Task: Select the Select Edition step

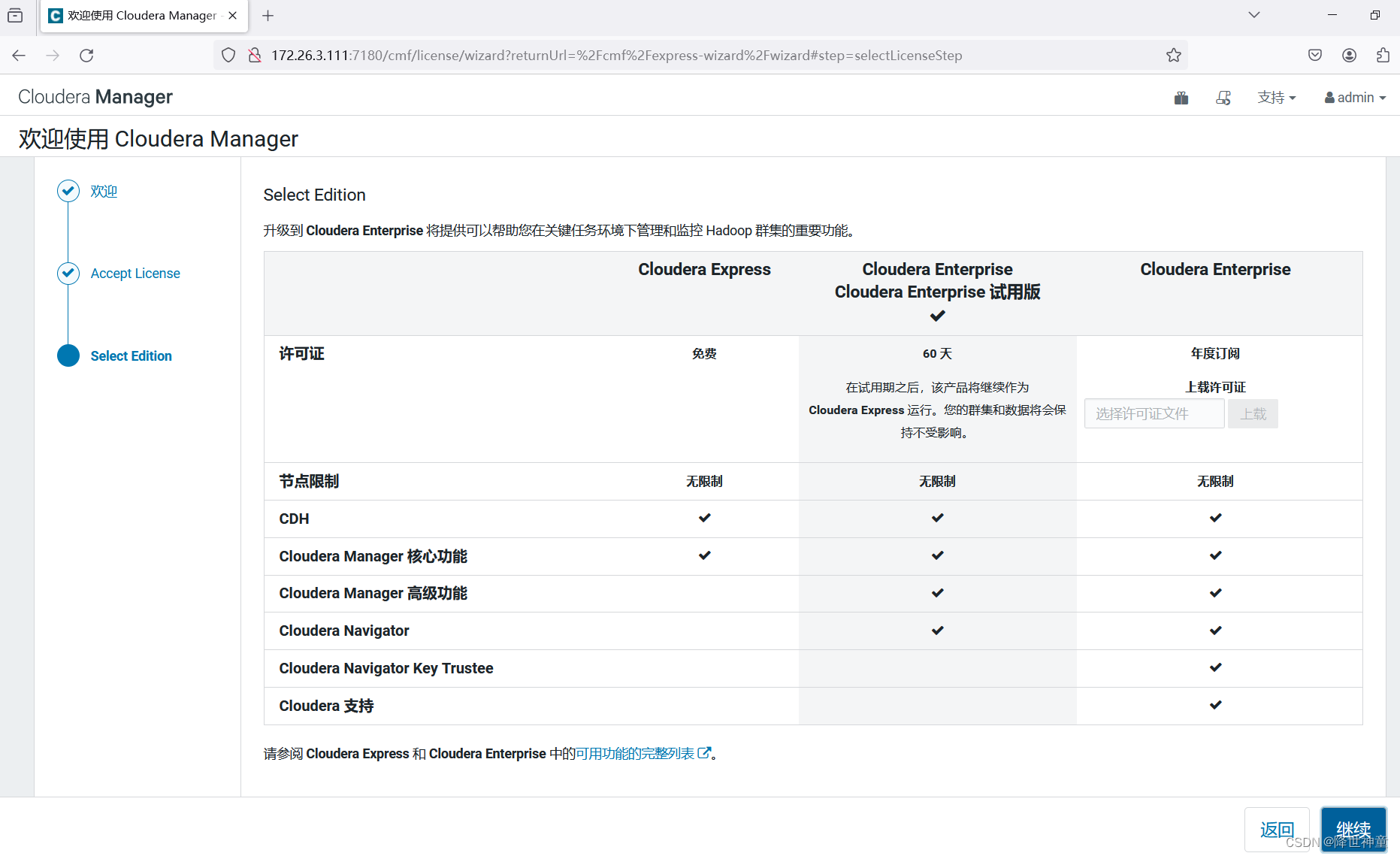Action: click(132, 356)
